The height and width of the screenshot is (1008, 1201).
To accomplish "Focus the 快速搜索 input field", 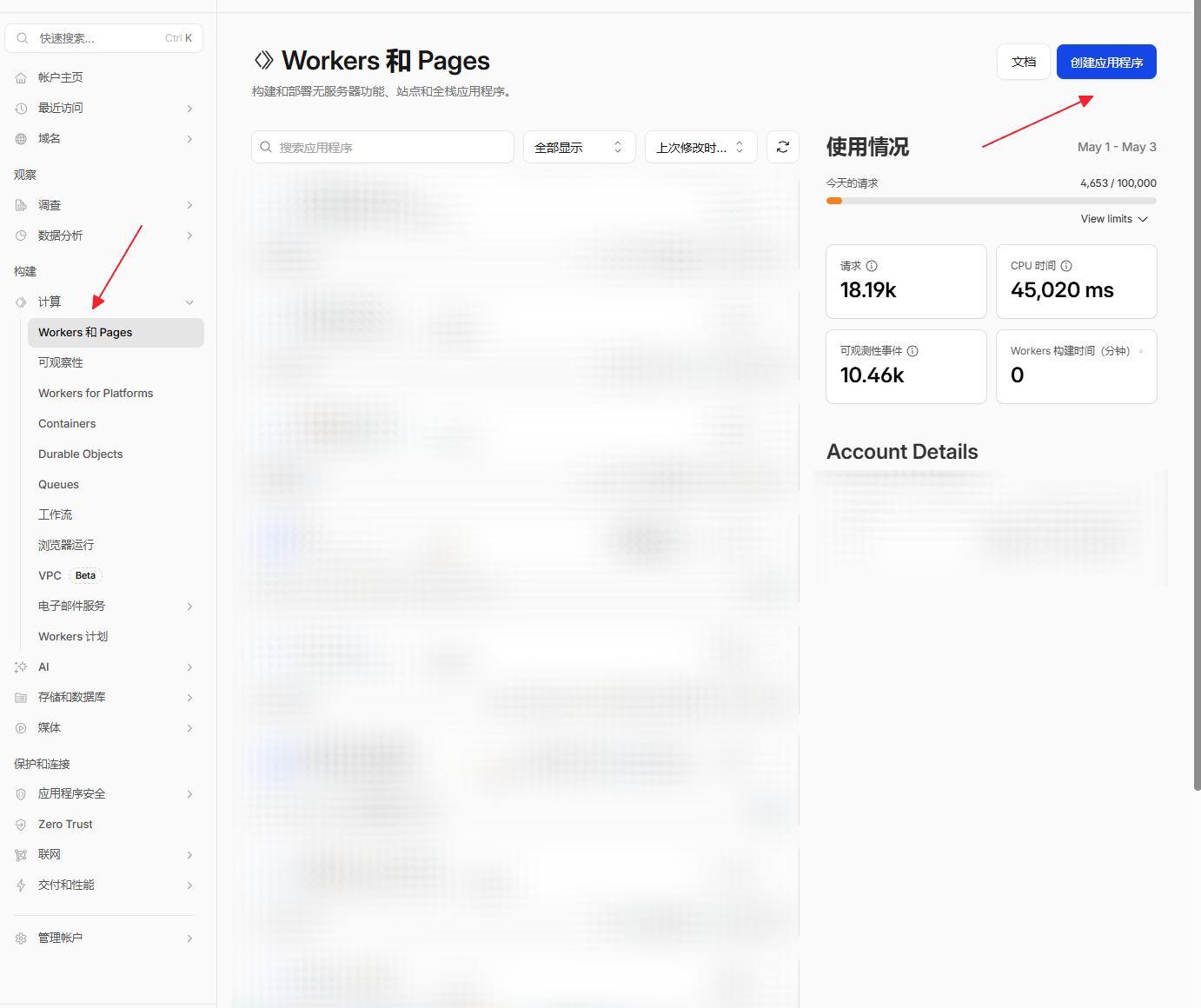I will (104, 38).
